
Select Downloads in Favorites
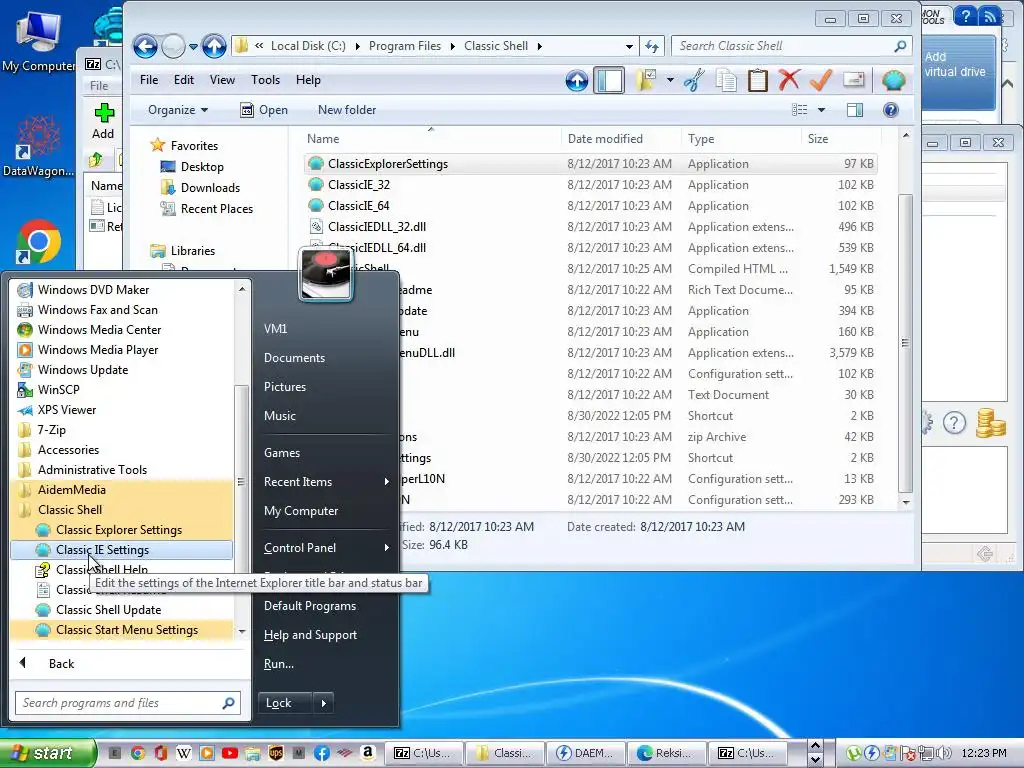(210, 187)
